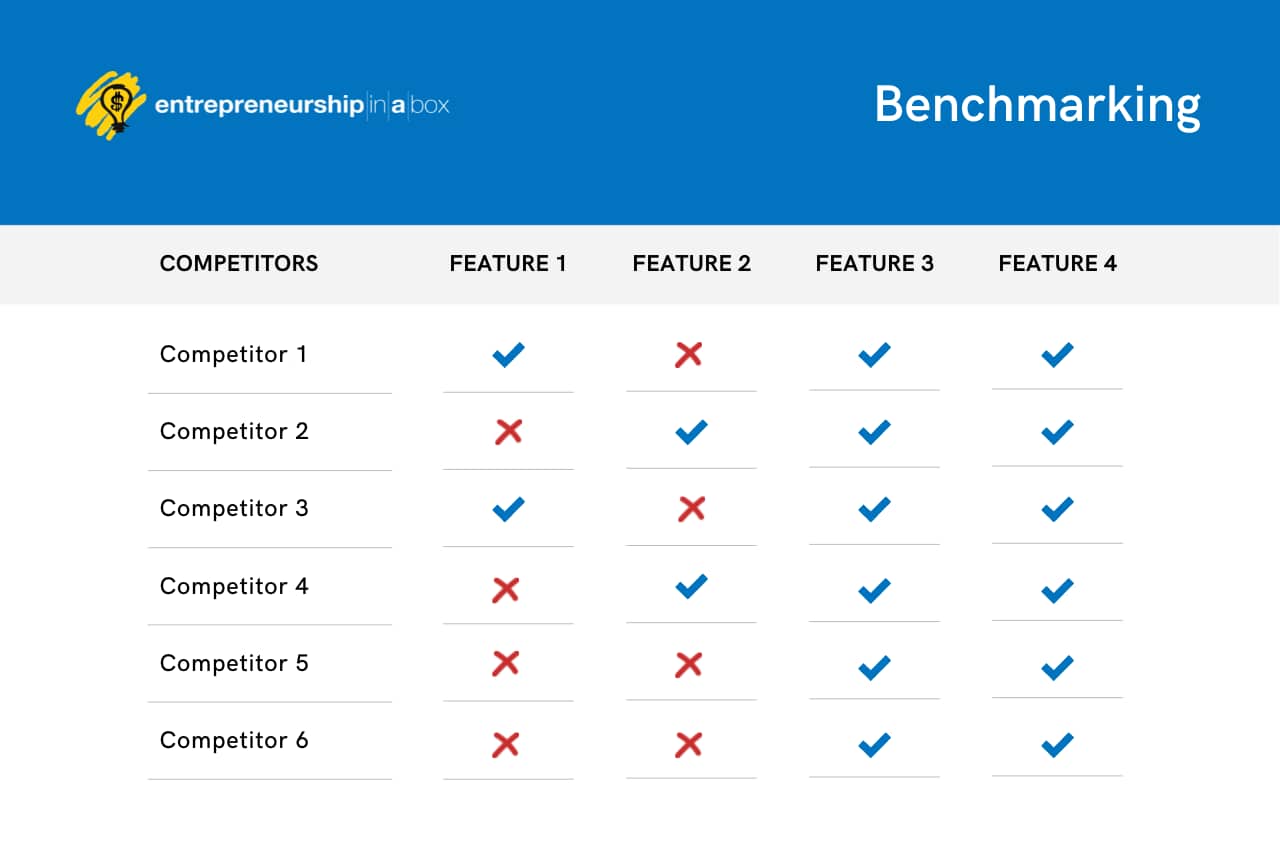The height and width of the screenshot is (853, 1280).
Task: Click the entrepreneurship in a box text
Action: (x=302, y=105)
